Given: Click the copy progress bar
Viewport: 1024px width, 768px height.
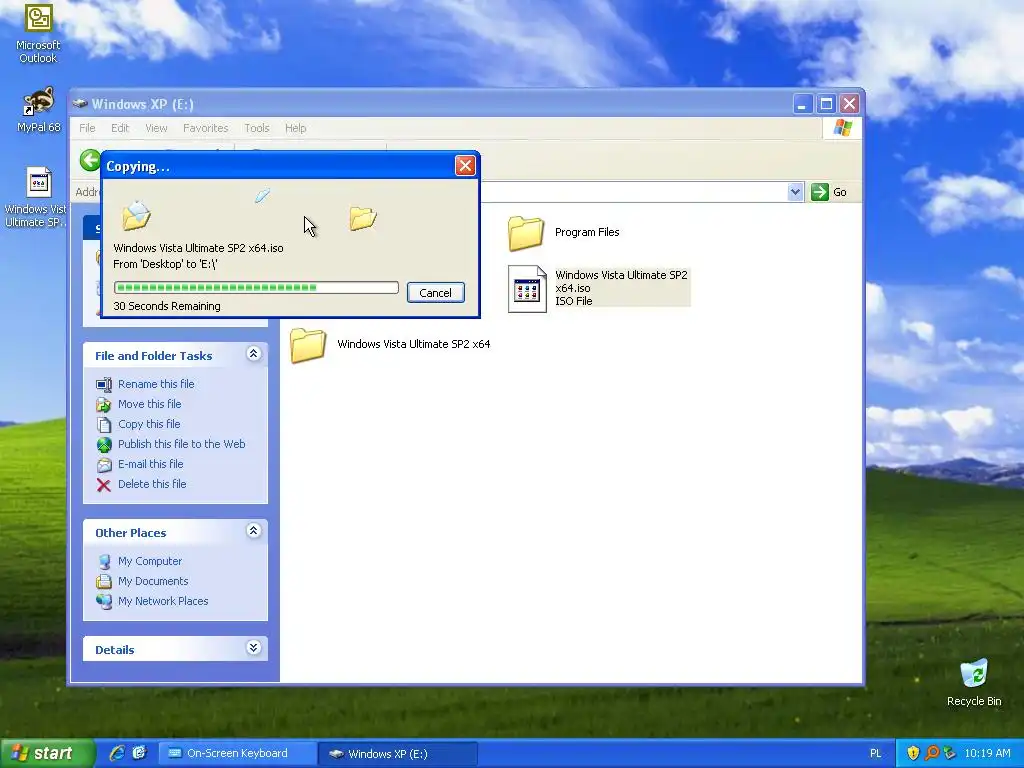Looking at the screenshot, I should 256,287.
